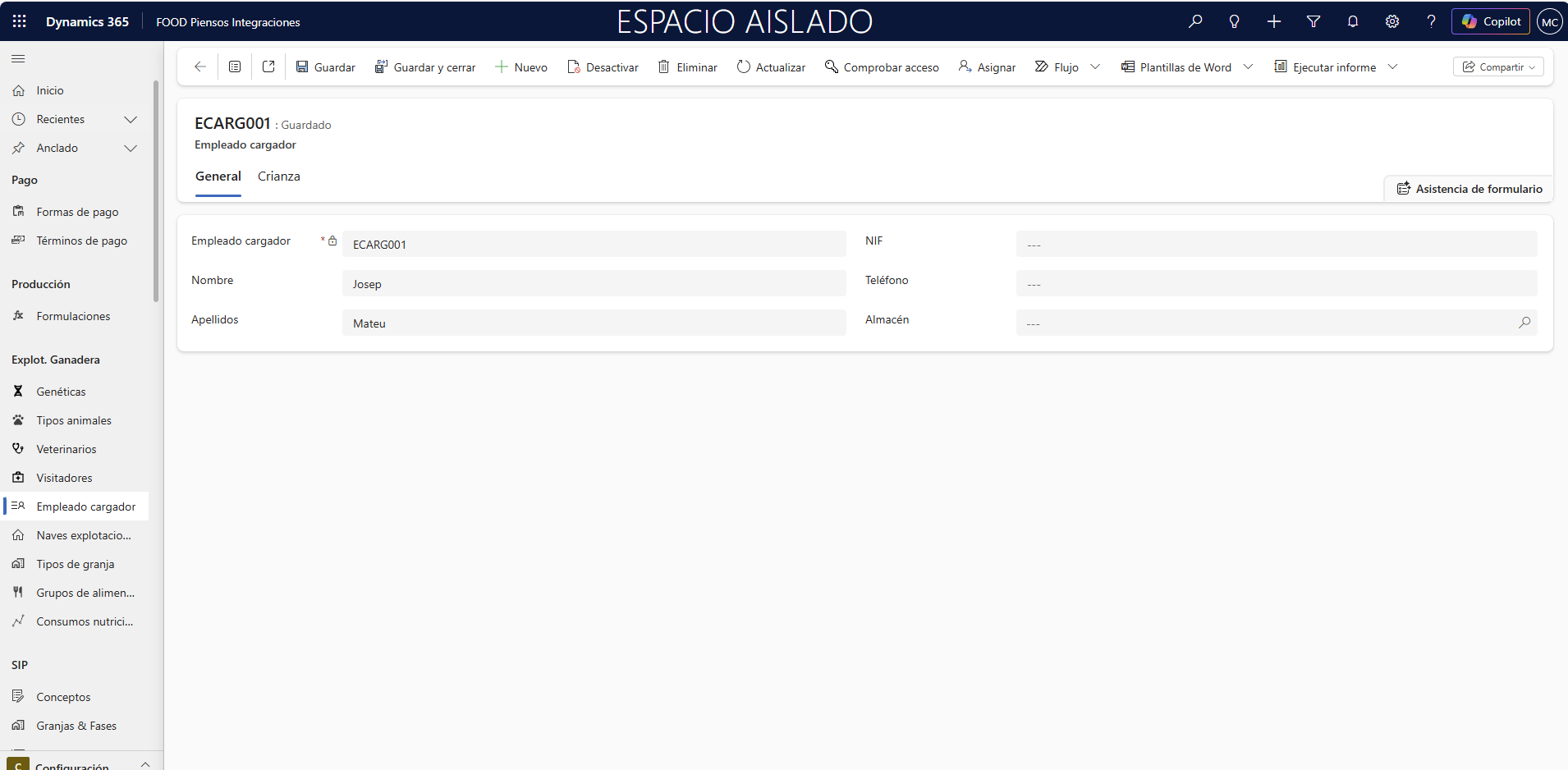Search Almacén with the lookup magnifier
Image resolution: width=1568 pixels, height=770 pixels.
click(1525, 323)
